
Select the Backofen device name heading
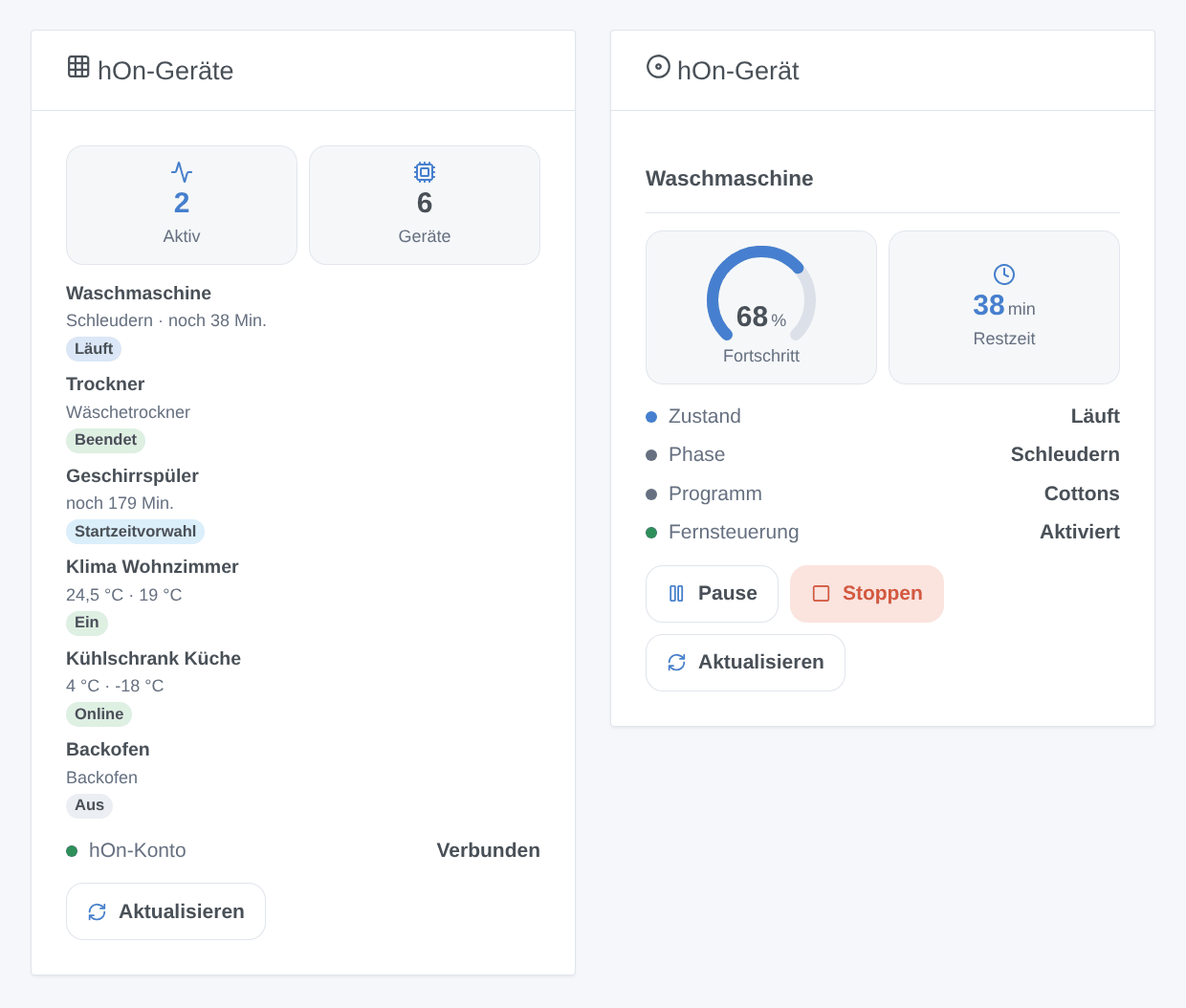pos(108,750)
